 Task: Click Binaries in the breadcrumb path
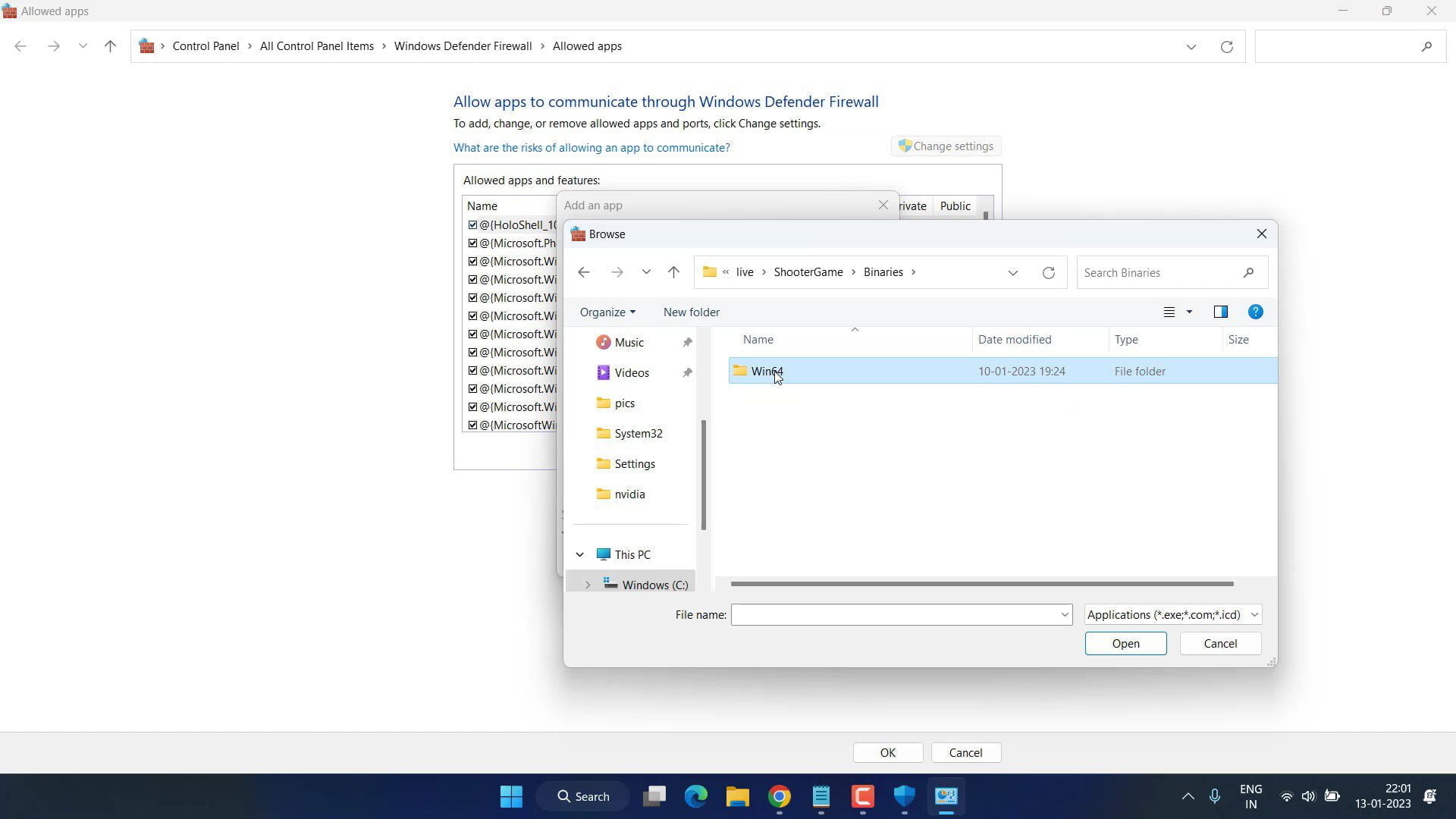[883, 272]
